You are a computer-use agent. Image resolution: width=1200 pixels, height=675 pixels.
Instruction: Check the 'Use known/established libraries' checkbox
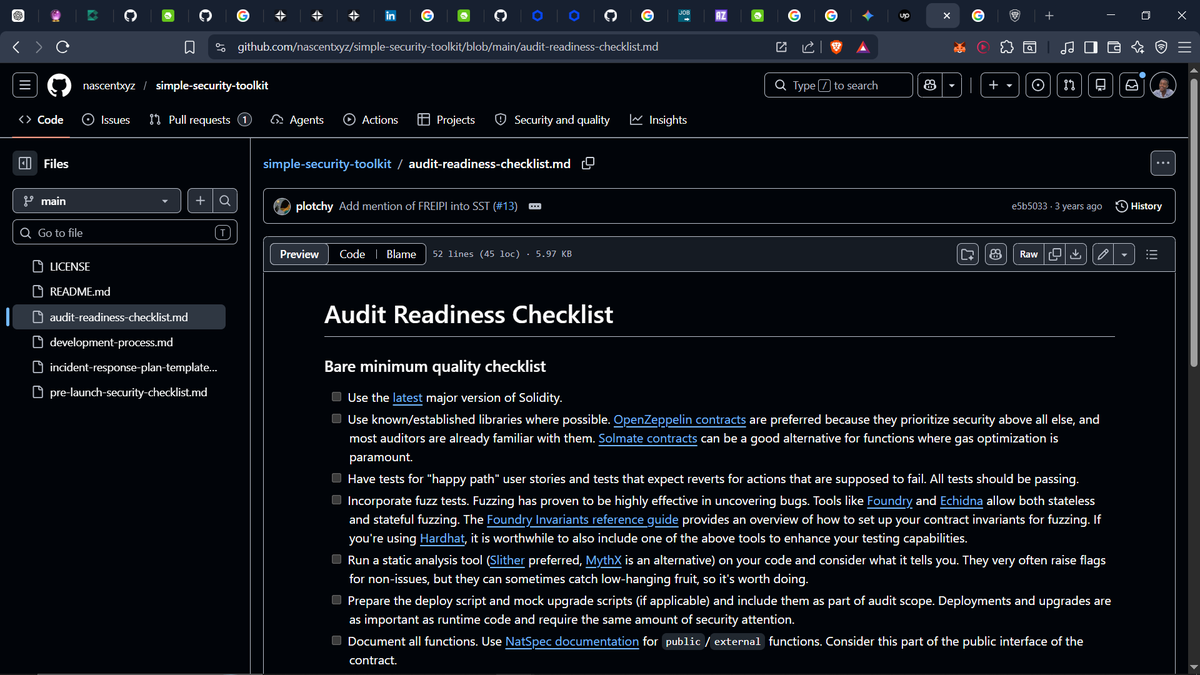coord(338,419)
